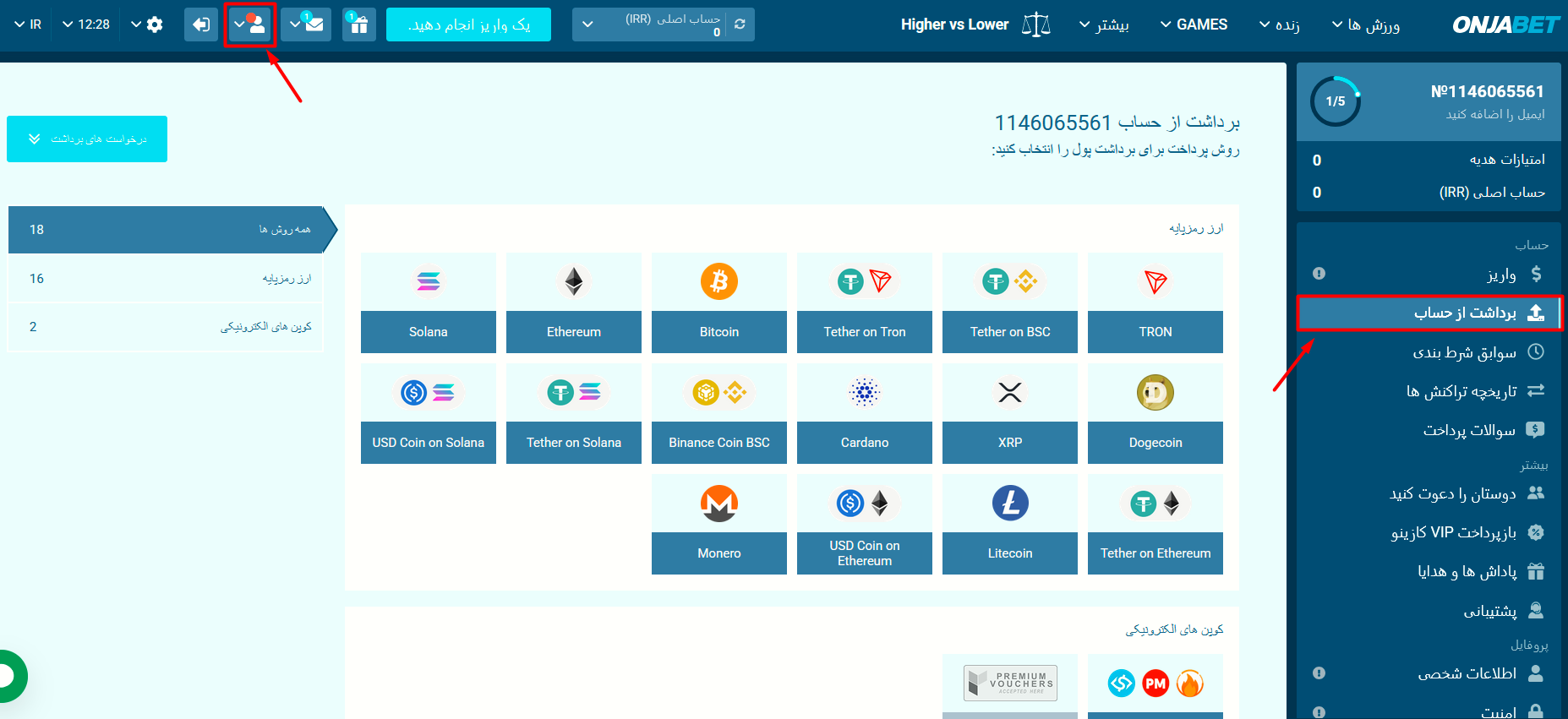The image size is (1568, 719).
Task: Open تاریخچه تراکنش ها transaction history
Action: [1429, 390]
